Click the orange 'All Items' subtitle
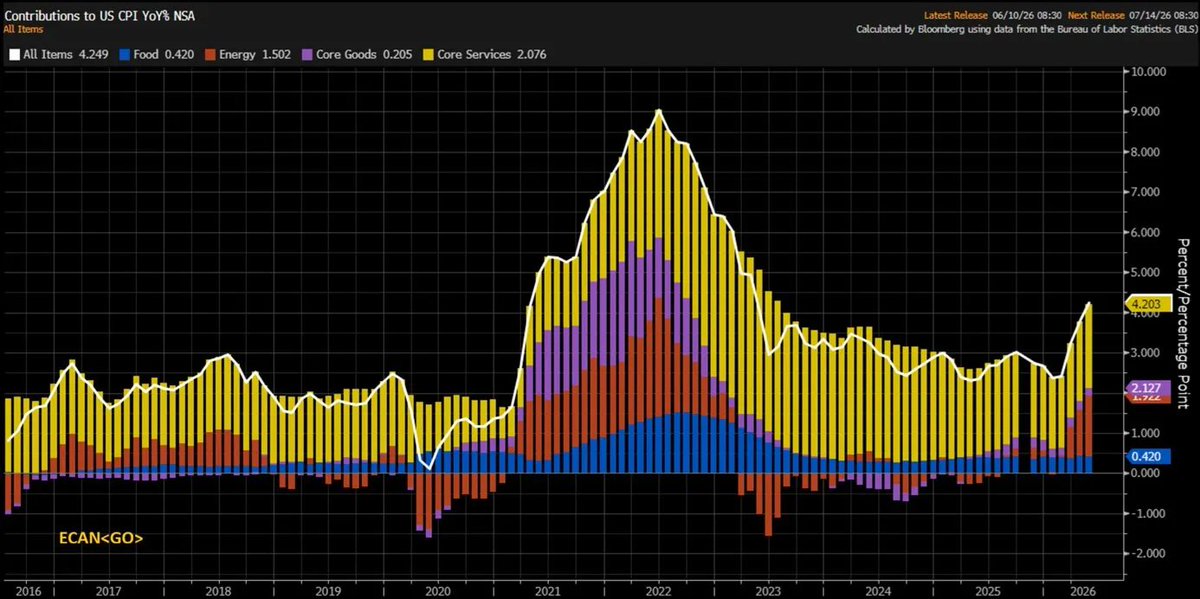This screenshot has height=599, width=1200. coord(24,29)
